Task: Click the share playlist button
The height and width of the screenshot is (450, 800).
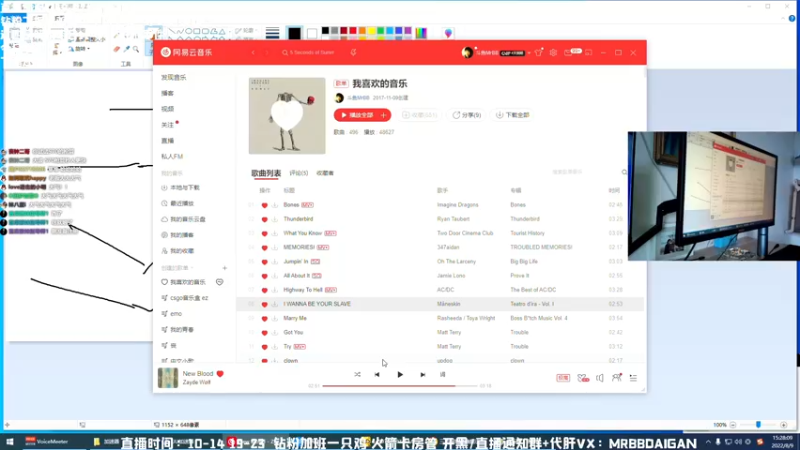Action: point(467,115)
